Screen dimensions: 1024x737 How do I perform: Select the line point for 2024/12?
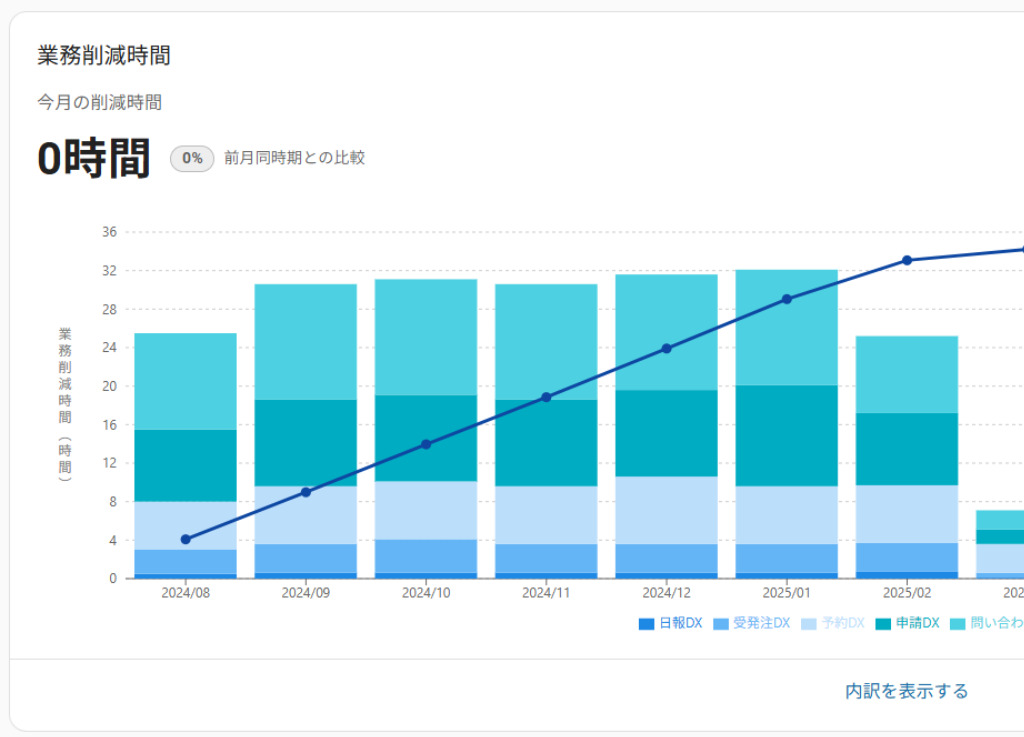point(666,349)
